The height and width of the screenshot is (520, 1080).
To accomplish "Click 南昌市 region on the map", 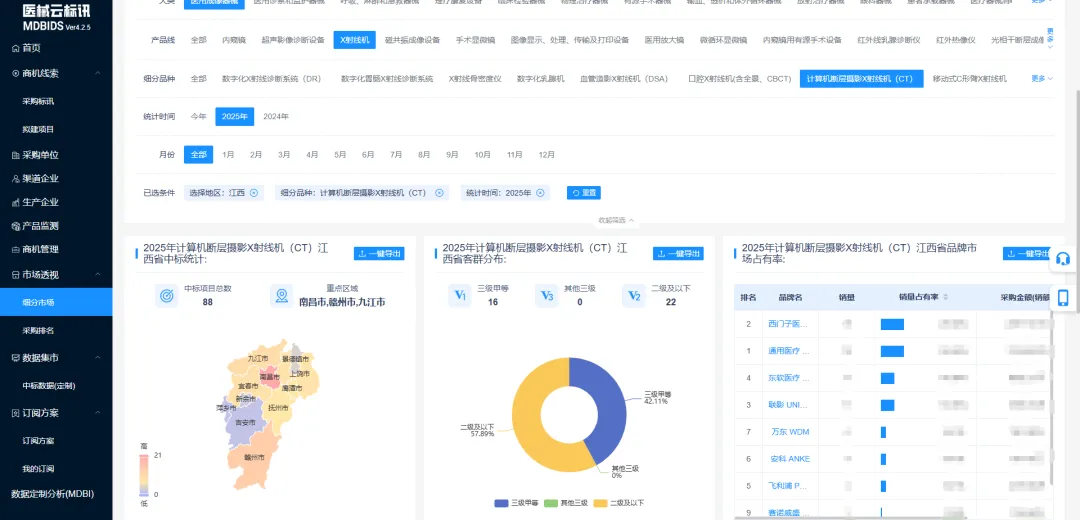I will click(x=269, y=377).
